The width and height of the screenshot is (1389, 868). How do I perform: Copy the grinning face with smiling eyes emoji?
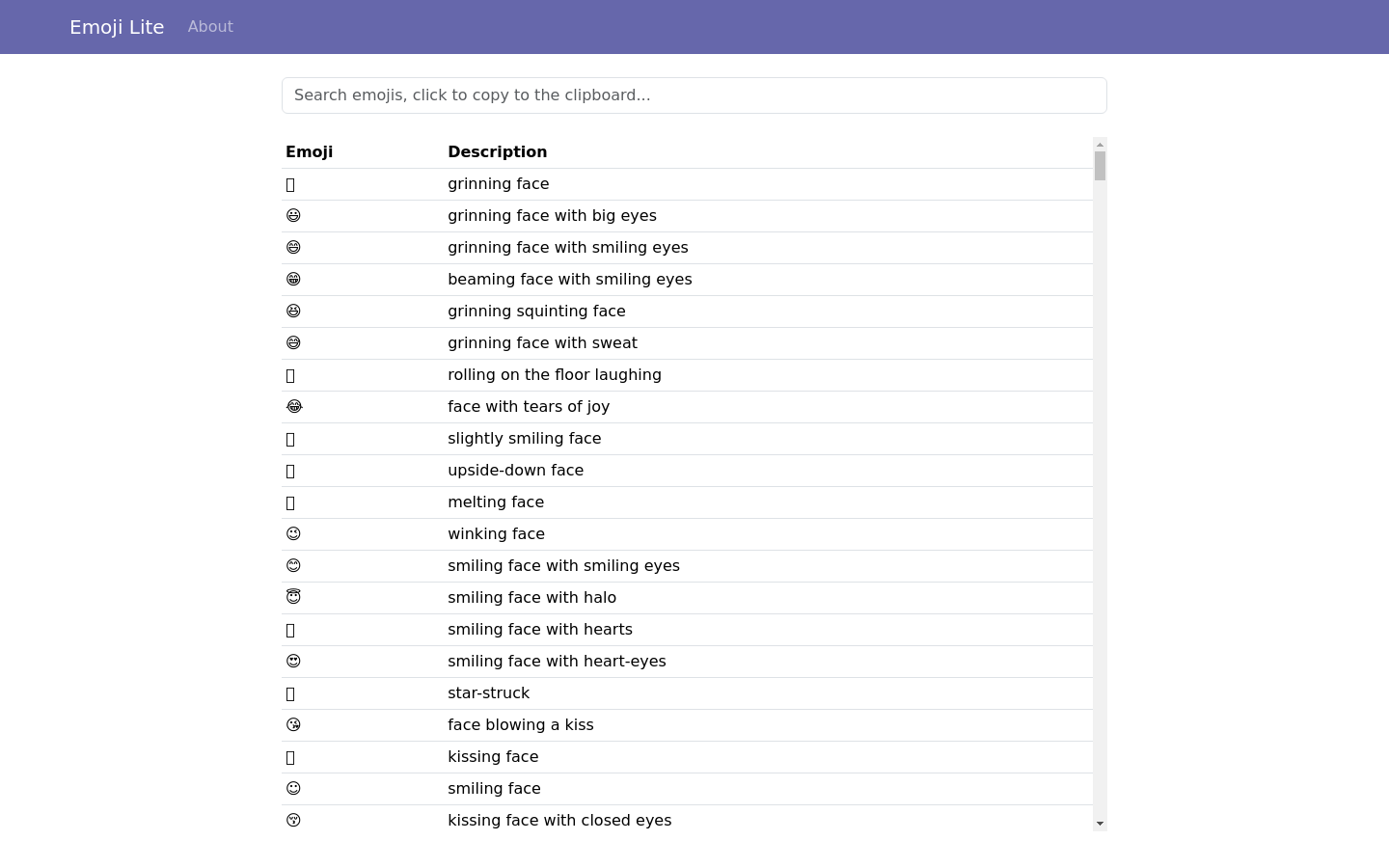[293, 248]
